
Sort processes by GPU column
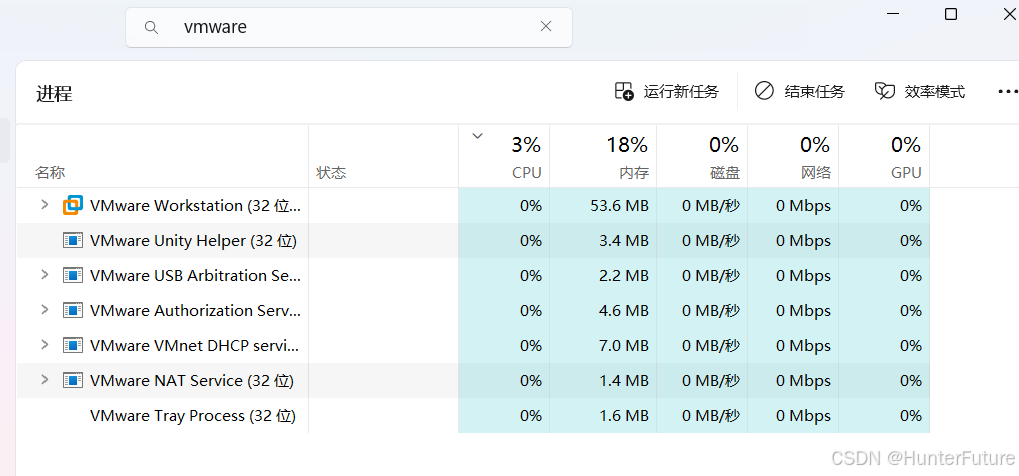click(907, 173)
